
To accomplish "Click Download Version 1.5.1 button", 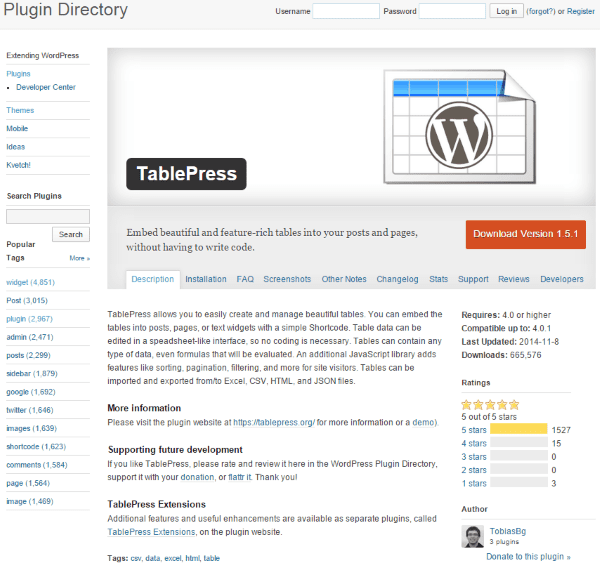I will [525, 234].
